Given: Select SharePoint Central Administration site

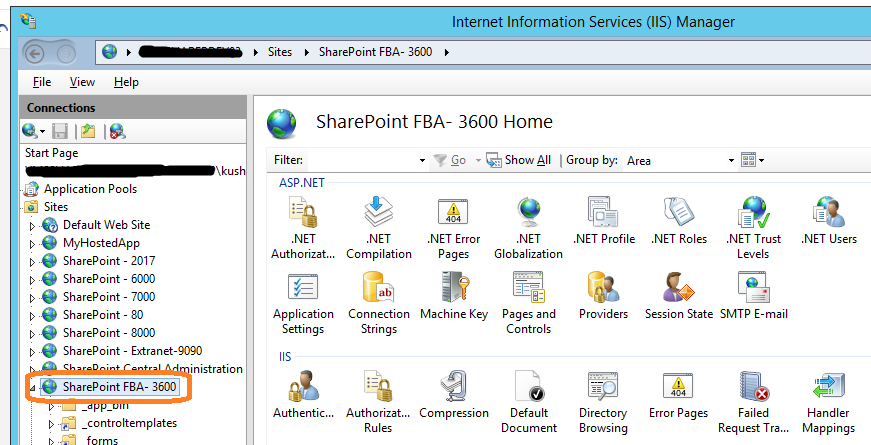Looking at the screenshot, I should [x=153, y=369].
